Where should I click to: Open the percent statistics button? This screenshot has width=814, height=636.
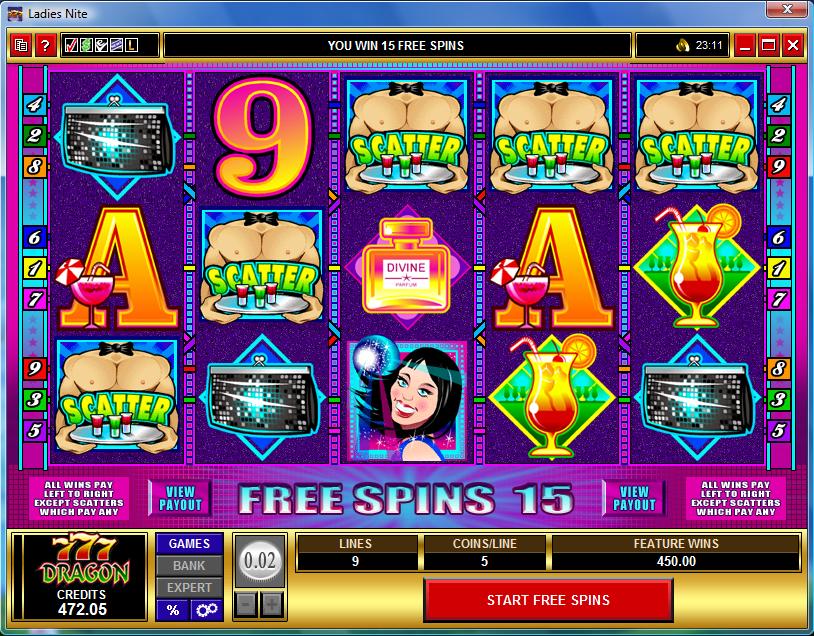tap(173, 610)
